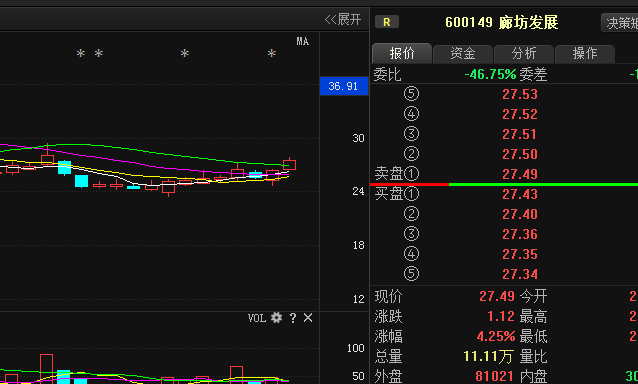Close the VOL indicator panel
Image resolution: width=638 pixels, height=384 pixels.
click(308, 318)
